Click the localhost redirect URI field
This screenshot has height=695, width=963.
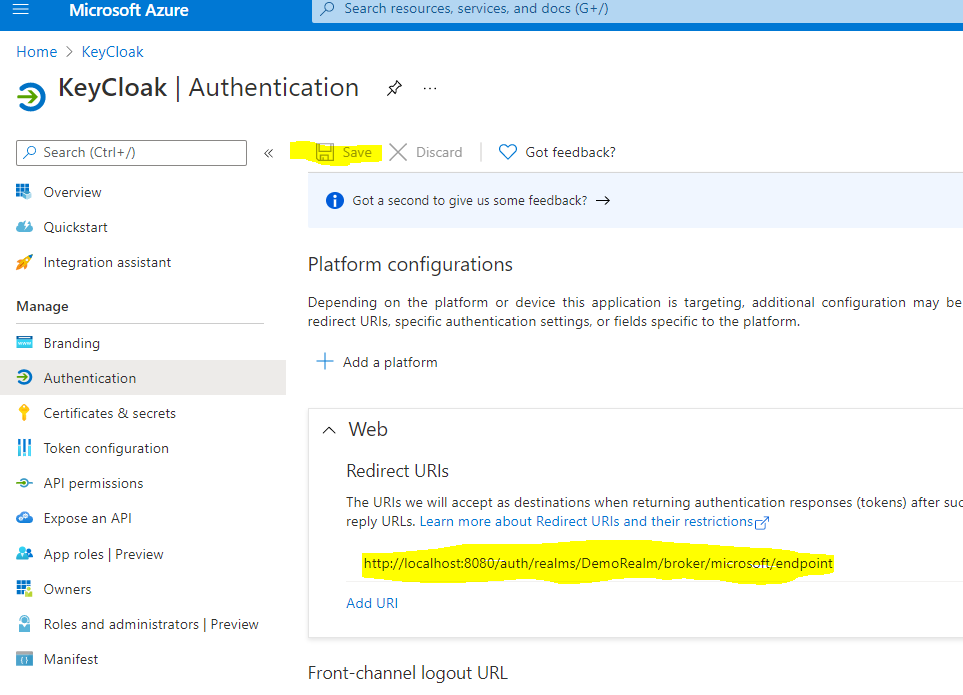pyautogui.click(x=598, y=564)
